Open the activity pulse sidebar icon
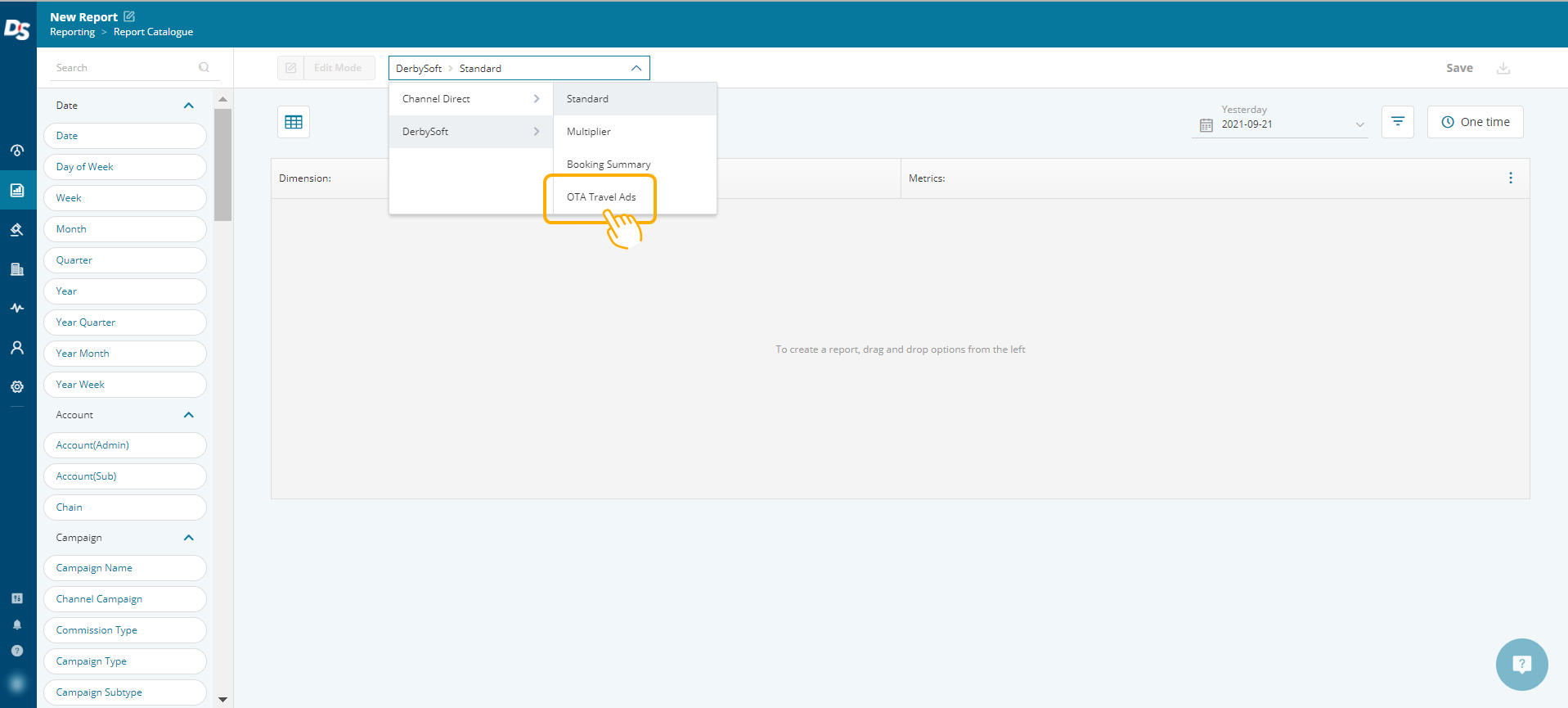Screen dimensions: 1568x708 pos(17,308)
